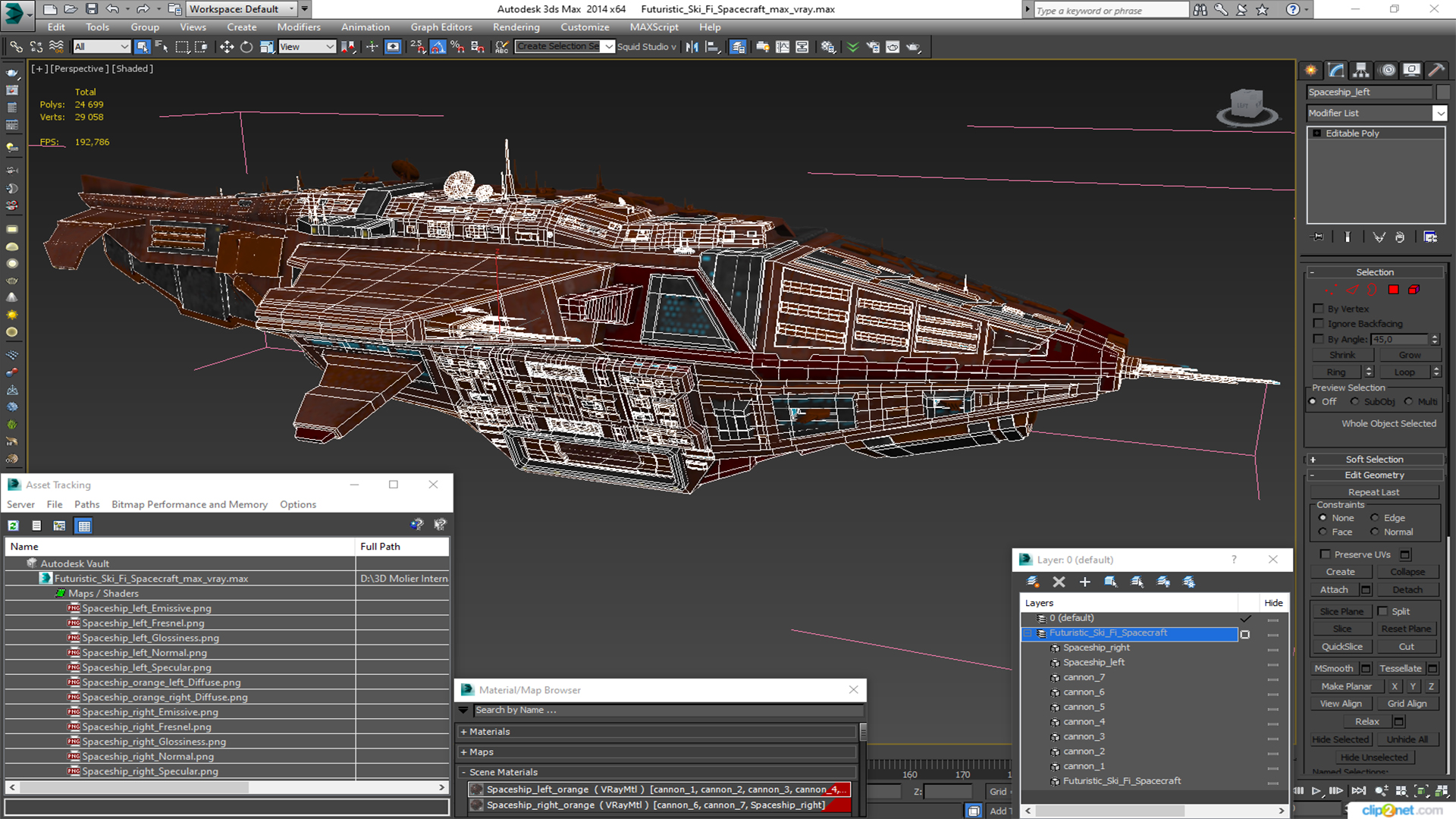Screen dimensions: 1456x819
Task: Open the Utilities hammer tab
Action: pyautogui.click(x=1436, y=70)
